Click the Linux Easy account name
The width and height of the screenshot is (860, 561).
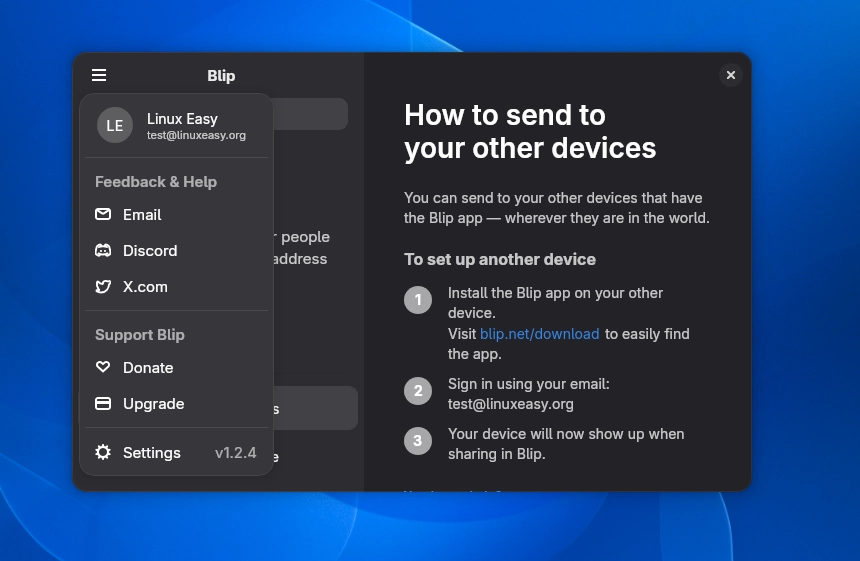coord(182,118)
